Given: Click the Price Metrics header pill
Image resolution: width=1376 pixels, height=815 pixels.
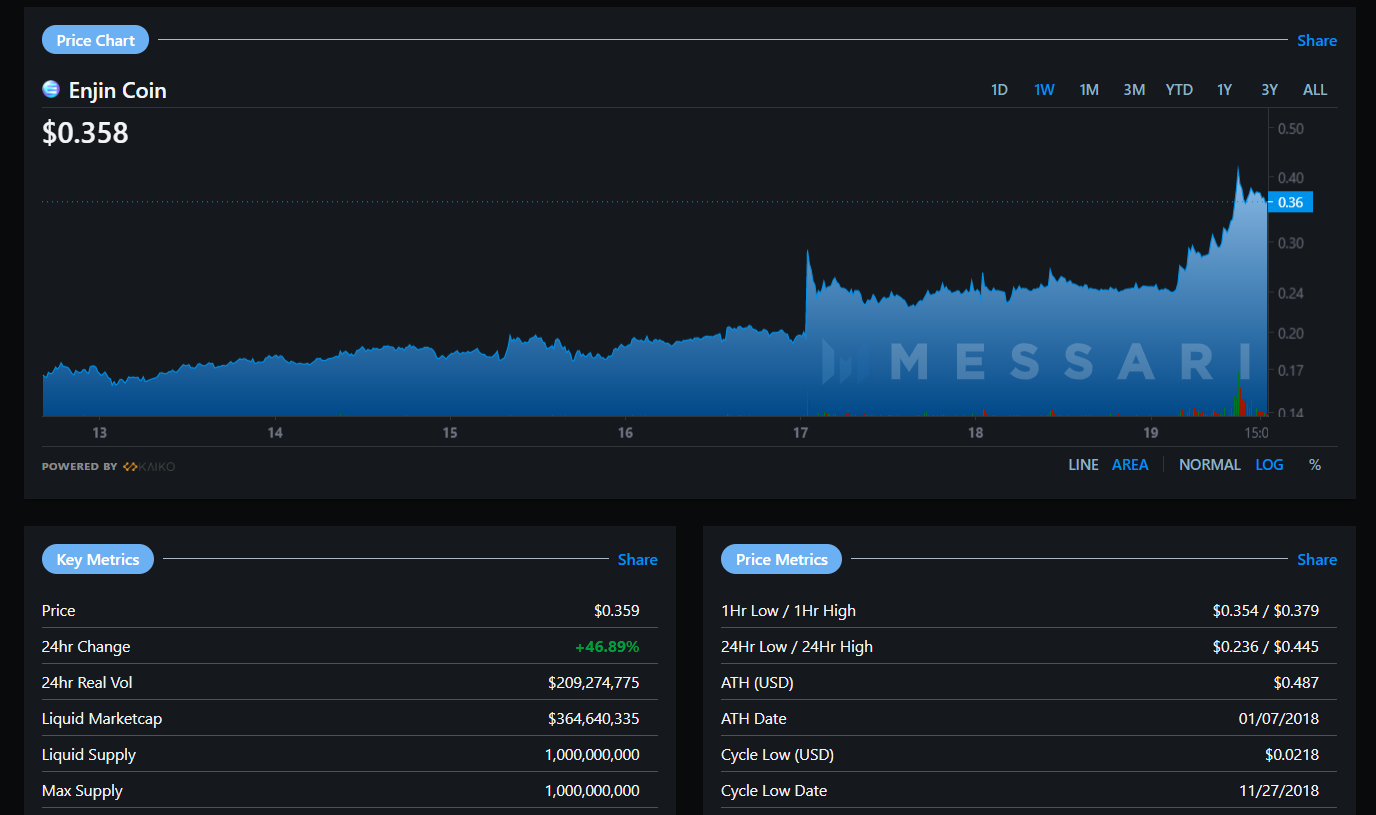Looking at the screenshot, I should click(x=781, y=559).
